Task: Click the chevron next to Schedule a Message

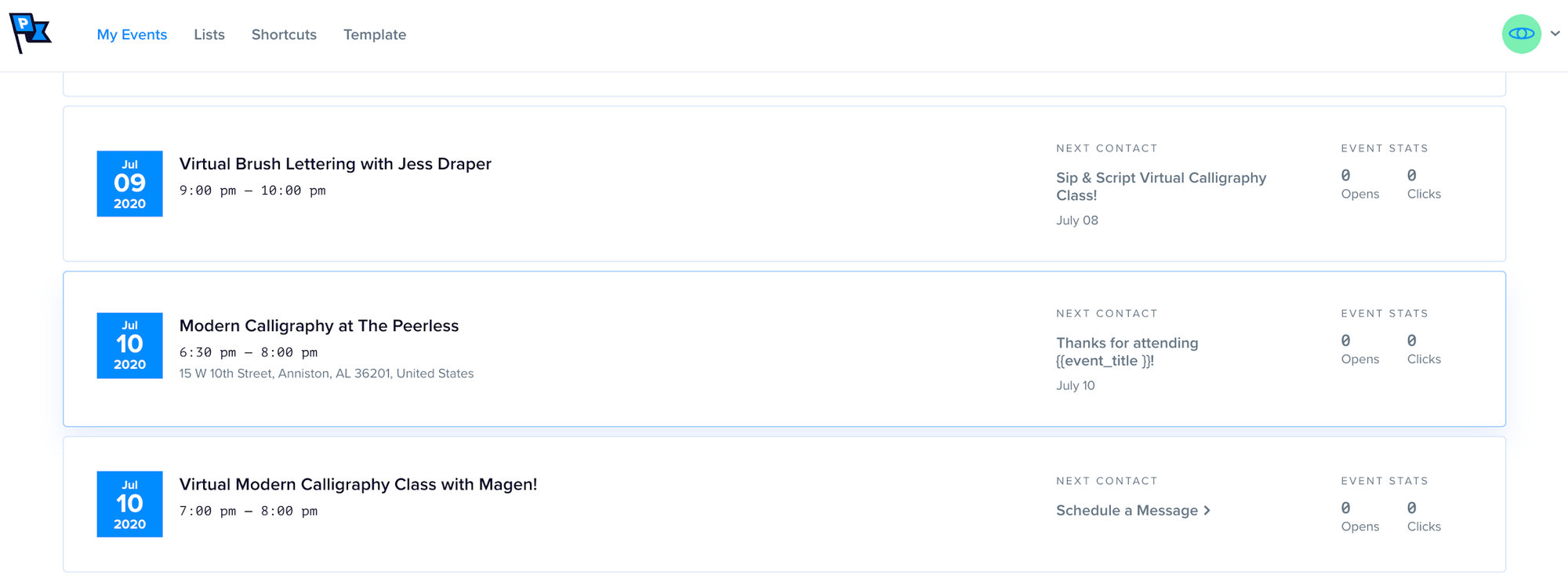Action: [1207, 511]
